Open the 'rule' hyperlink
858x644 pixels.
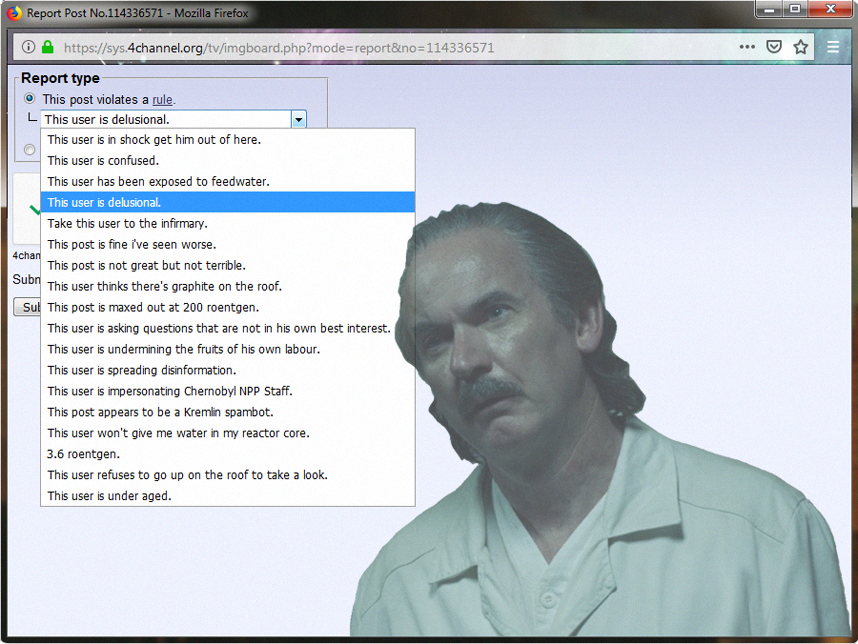point(163,100)
